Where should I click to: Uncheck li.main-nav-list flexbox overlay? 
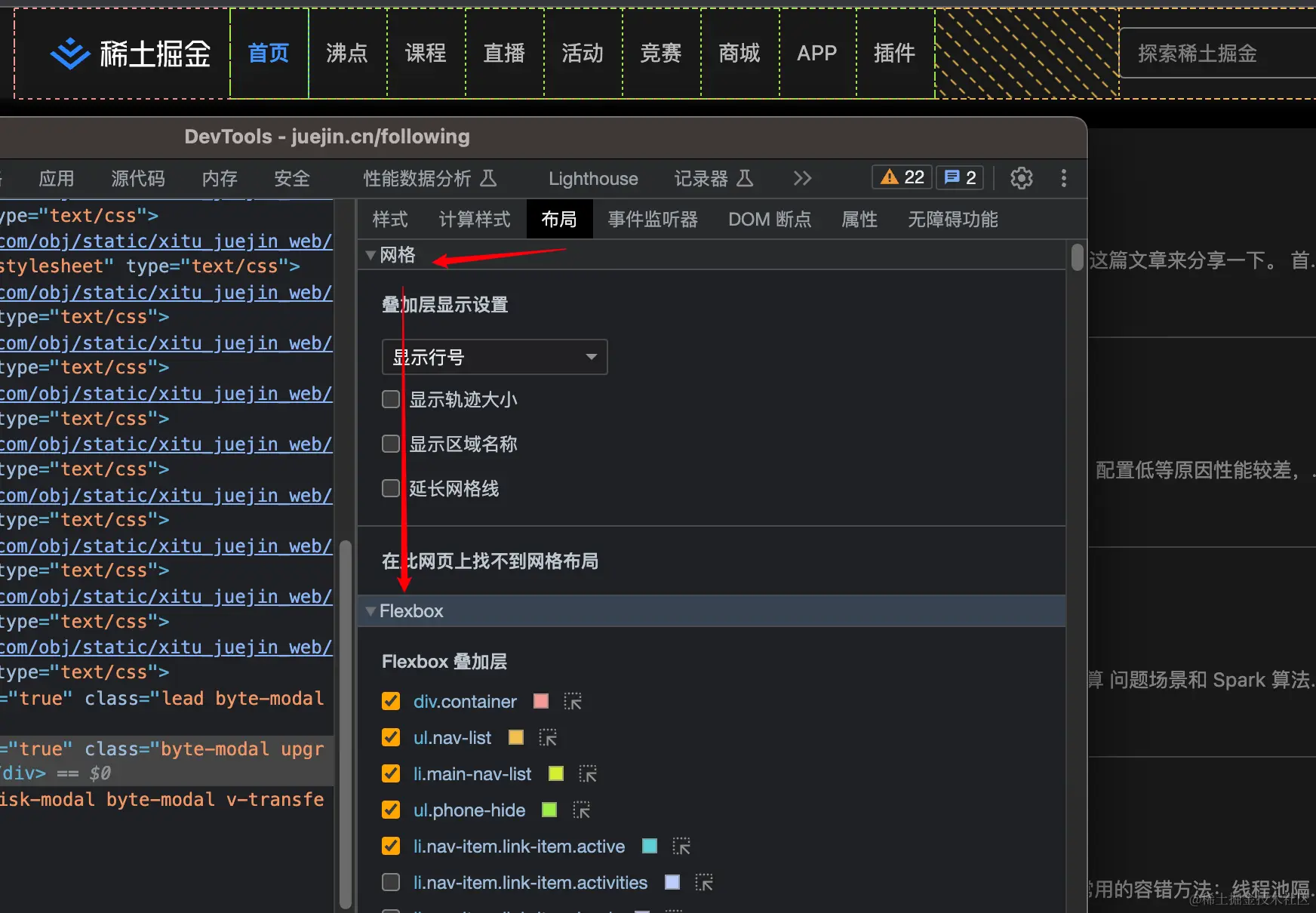(x=391, y=773)
